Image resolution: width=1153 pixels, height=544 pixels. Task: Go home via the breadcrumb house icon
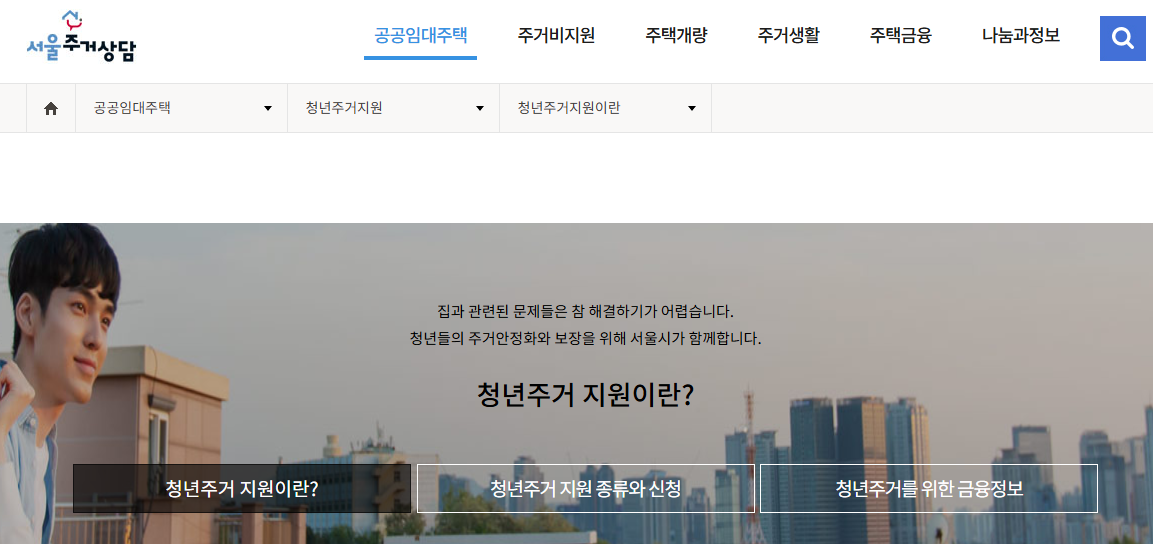pyautogui.click(x=51, y=109)
